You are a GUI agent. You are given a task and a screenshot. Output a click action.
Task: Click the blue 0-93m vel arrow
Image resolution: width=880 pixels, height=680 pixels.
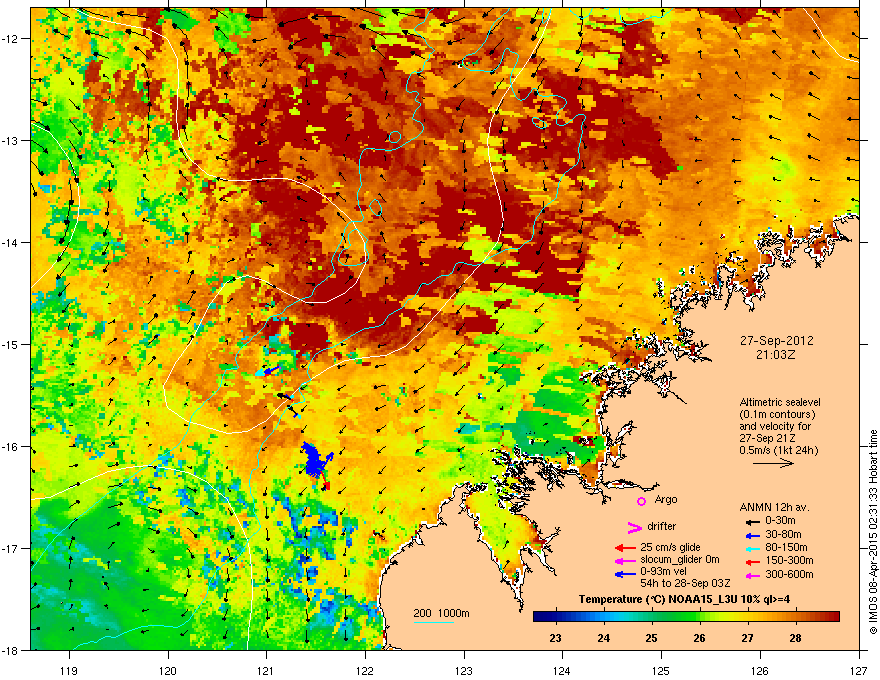pyautogui.click(x=625, y=574)
